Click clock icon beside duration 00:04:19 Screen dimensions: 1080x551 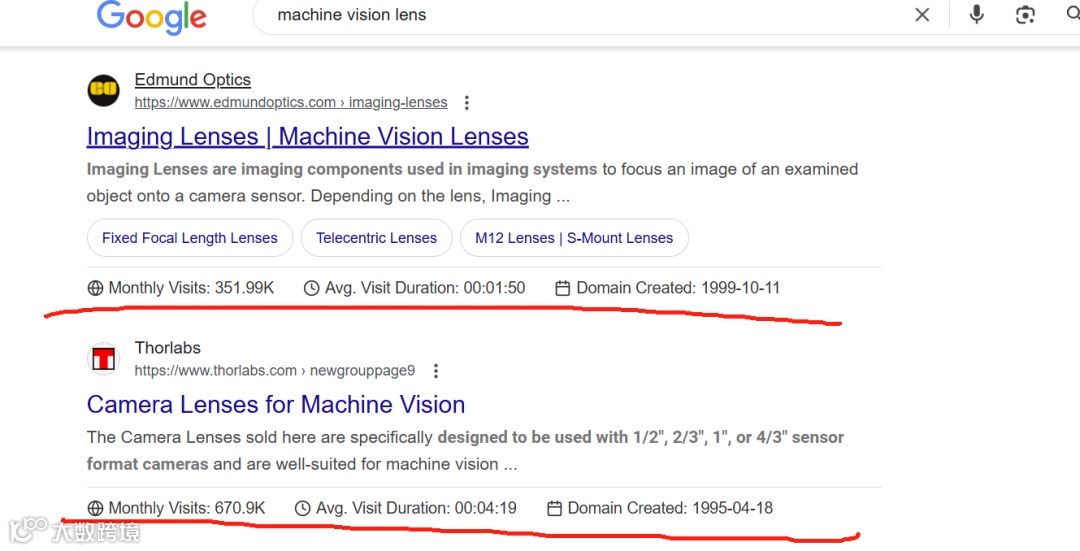[302, 508]
